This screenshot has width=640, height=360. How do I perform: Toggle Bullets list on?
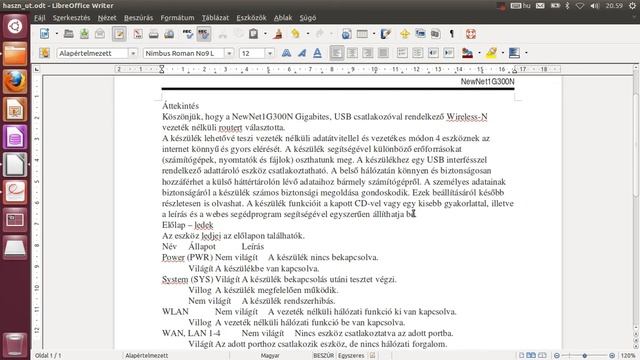pos(418,53)
